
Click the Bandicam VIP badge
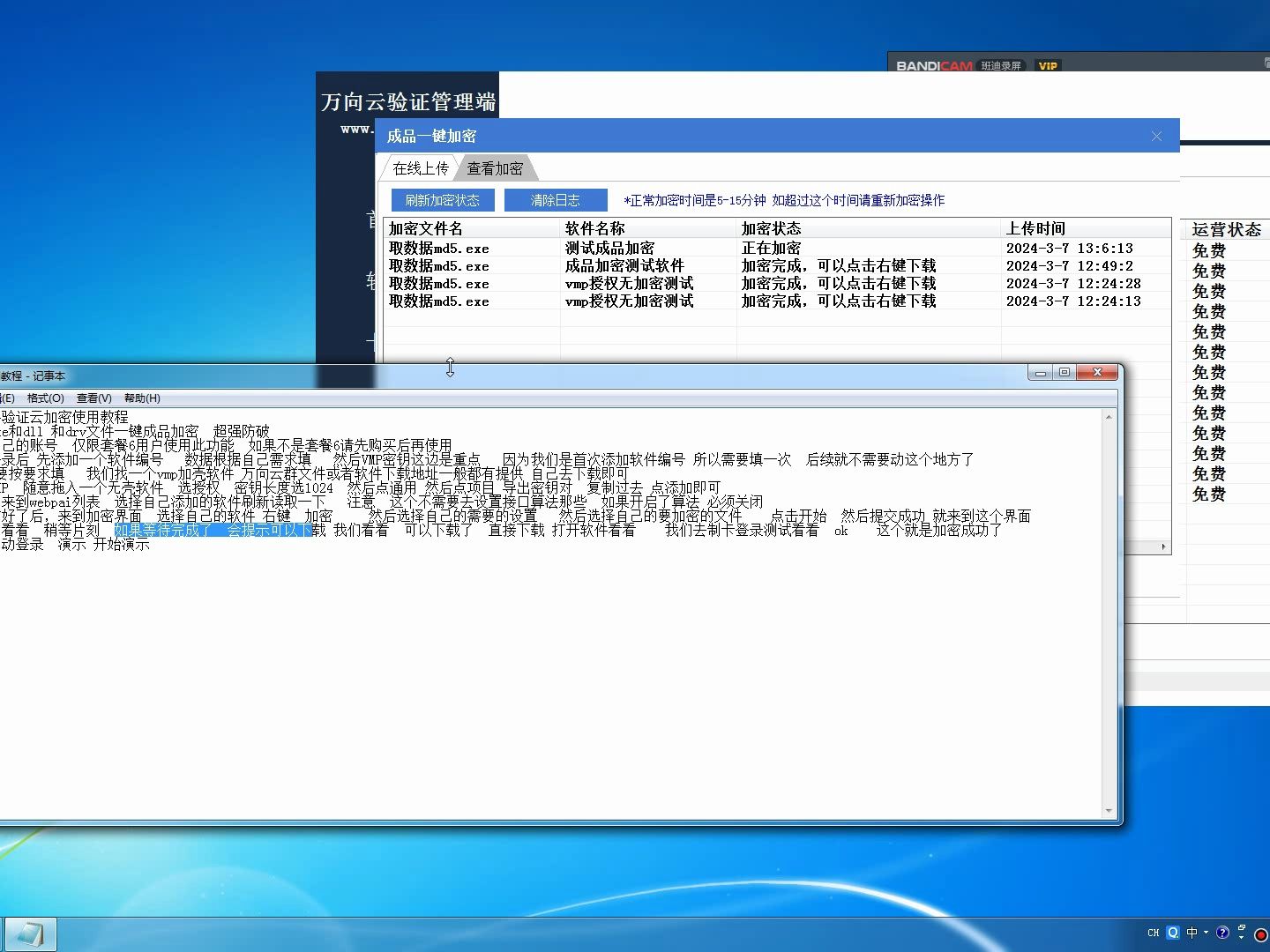pos(1048,66)
